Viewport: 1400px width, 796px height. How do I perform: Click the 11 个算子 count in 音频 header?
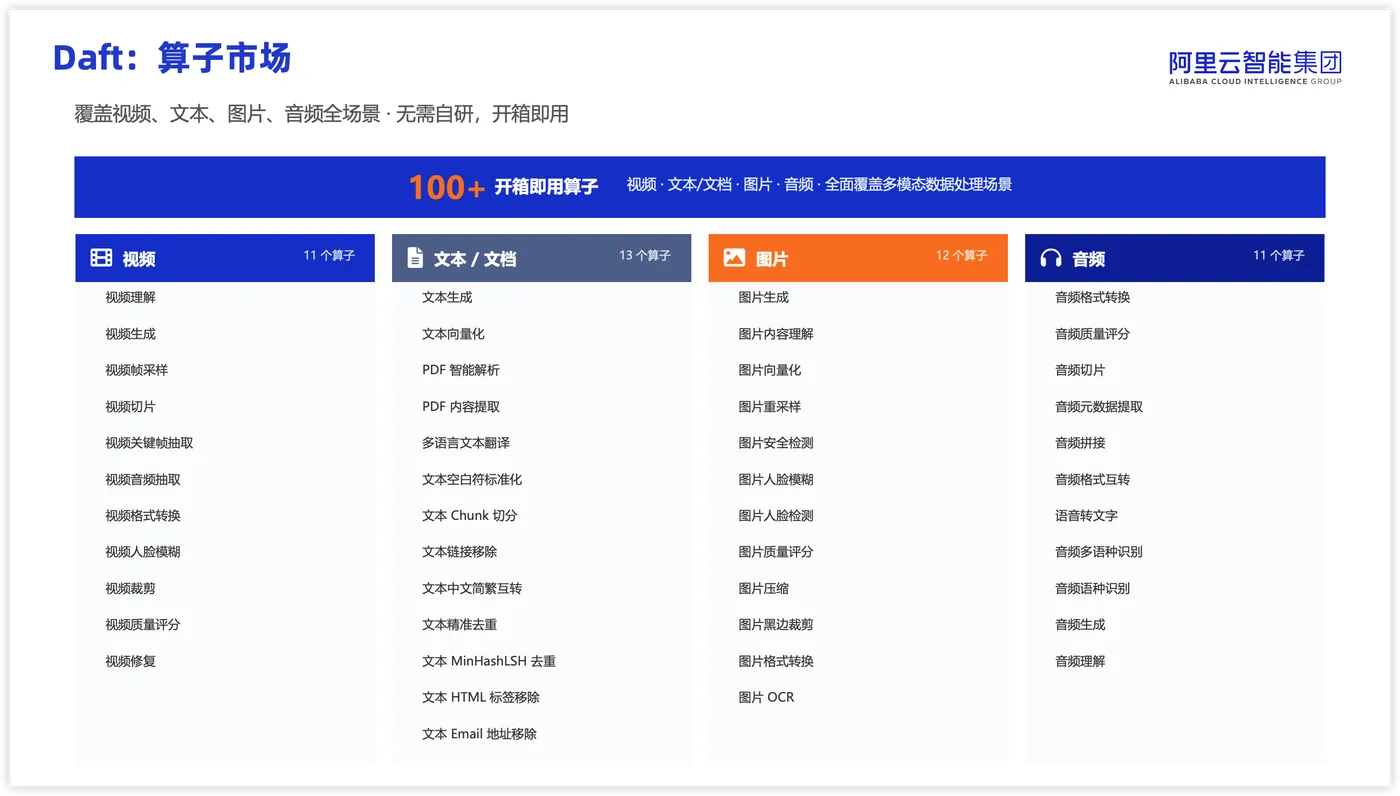(x=1279, y=256)
